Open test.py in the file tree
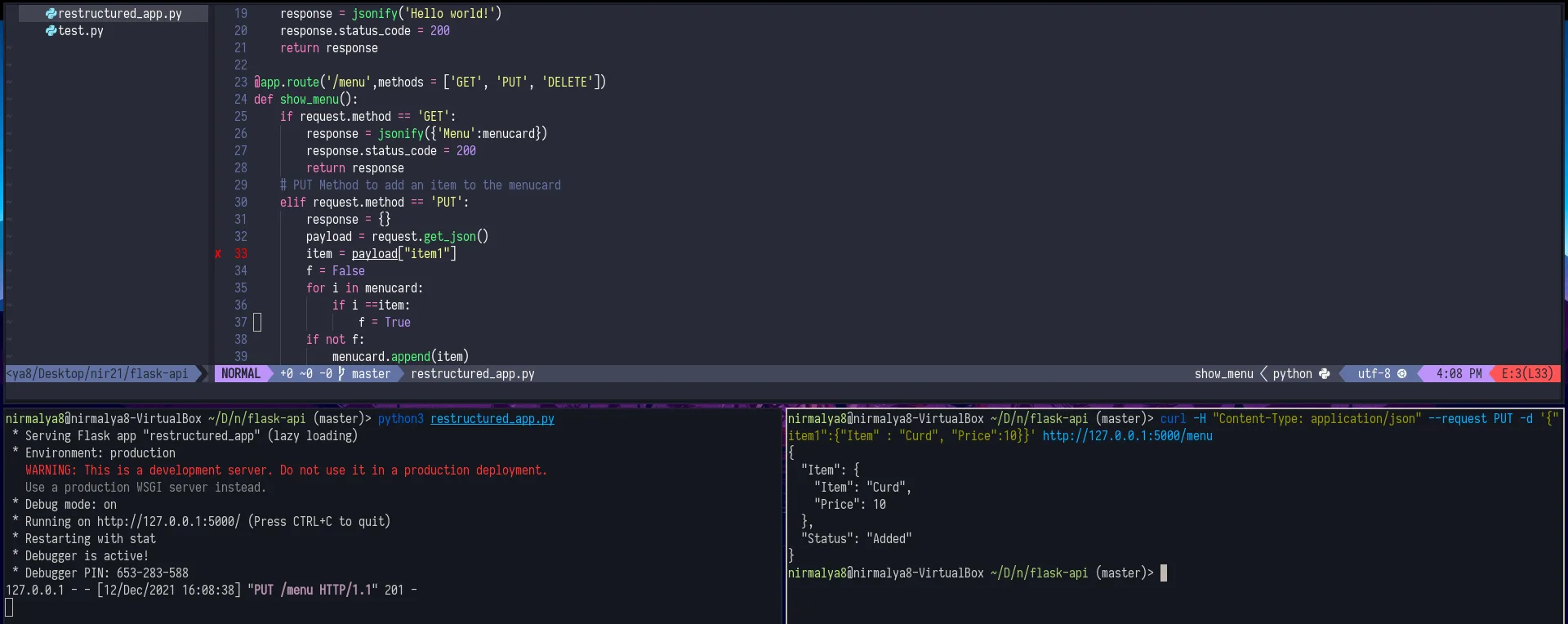This screenshot has height=624, width=1568. (x=80, y=31)
